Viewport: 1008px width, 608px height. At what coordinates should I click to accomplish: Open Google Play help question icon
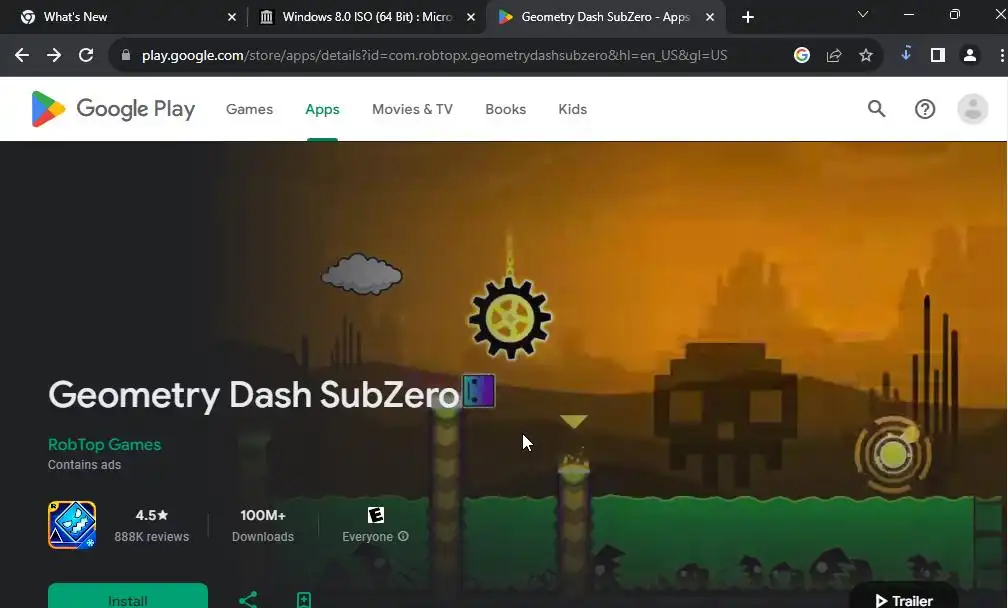click(925, 109)
